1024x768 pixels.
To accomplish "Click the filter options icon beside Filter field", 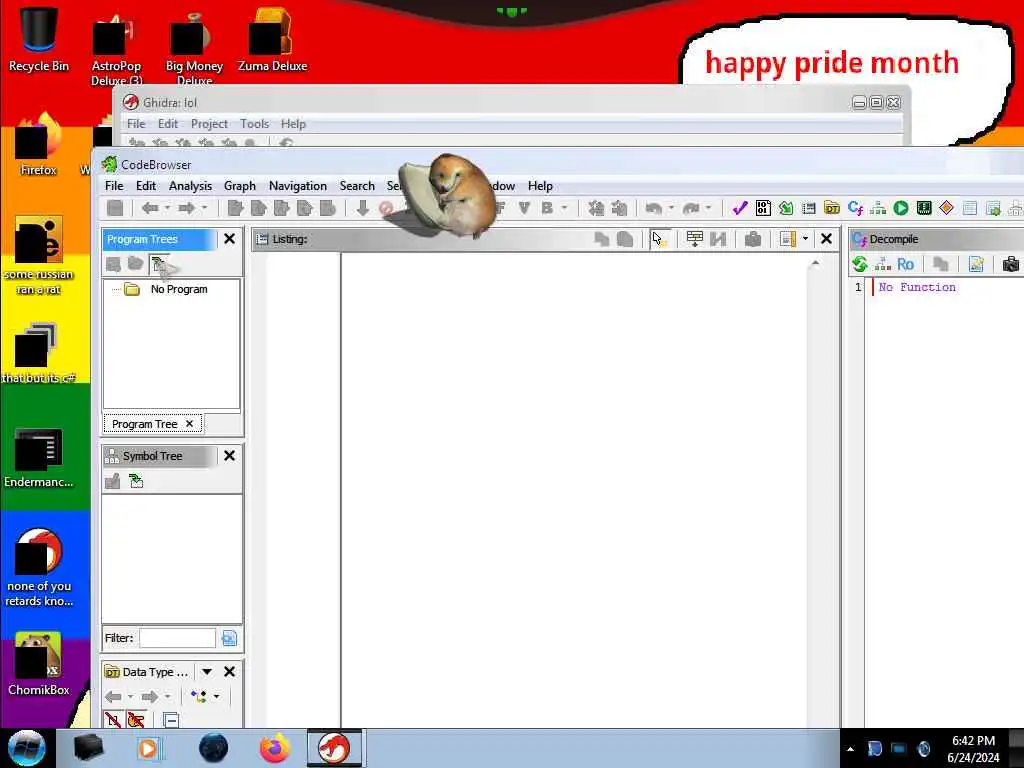I will tap(229, 638).
